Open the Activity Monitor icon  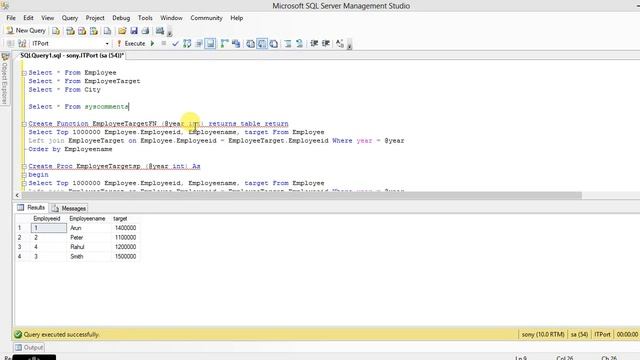[x=160, y=31]
